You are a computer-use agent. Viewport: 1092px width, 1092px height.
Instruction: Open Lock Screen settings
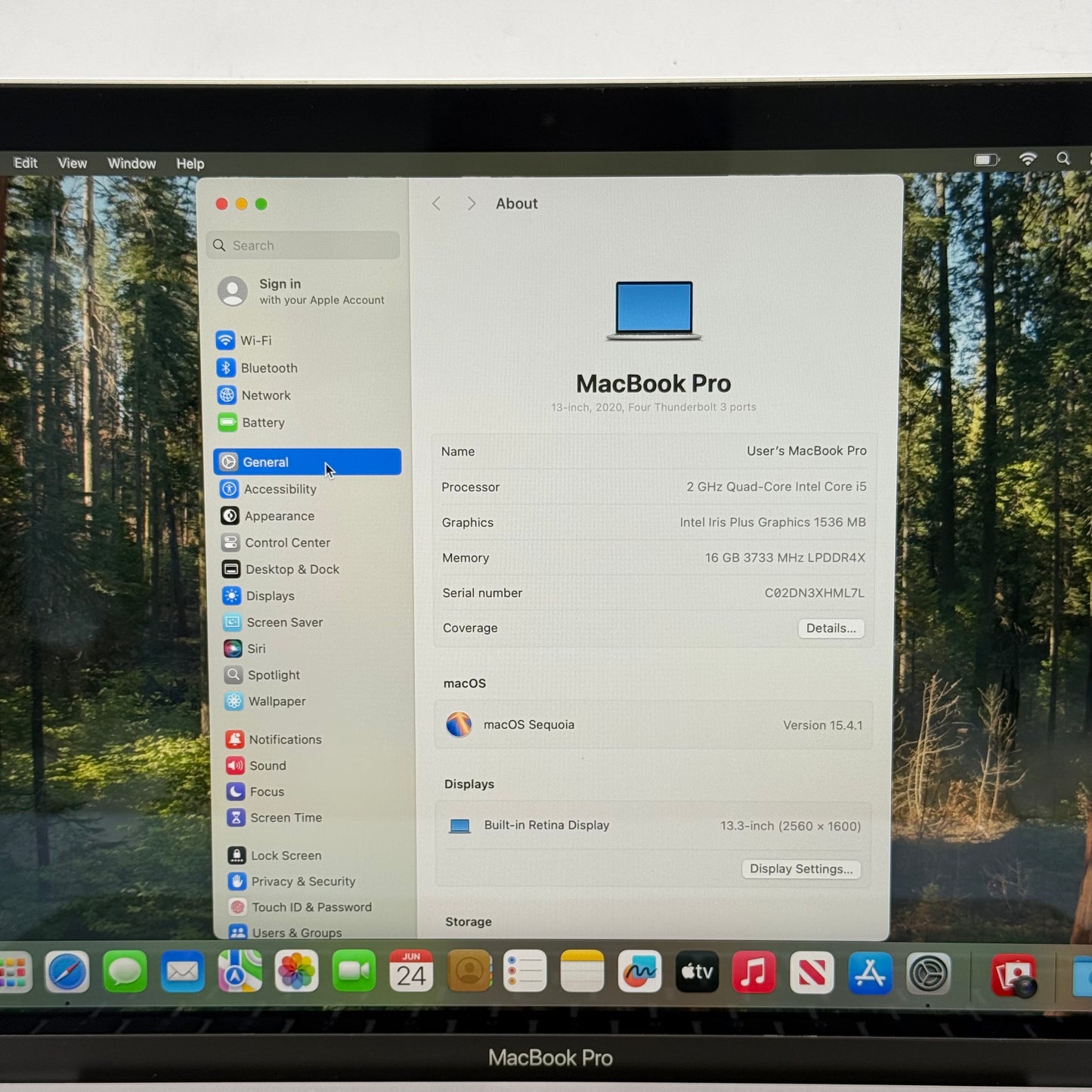[275, 855]
